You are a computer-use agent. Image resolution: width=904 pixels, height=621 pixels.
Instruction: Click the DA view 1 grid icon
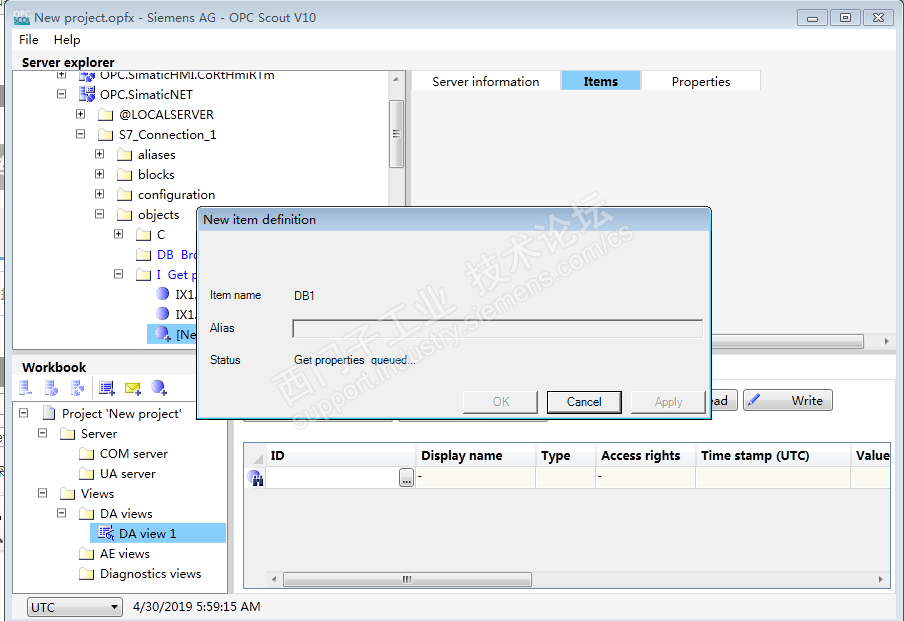(x=107, y=533)
